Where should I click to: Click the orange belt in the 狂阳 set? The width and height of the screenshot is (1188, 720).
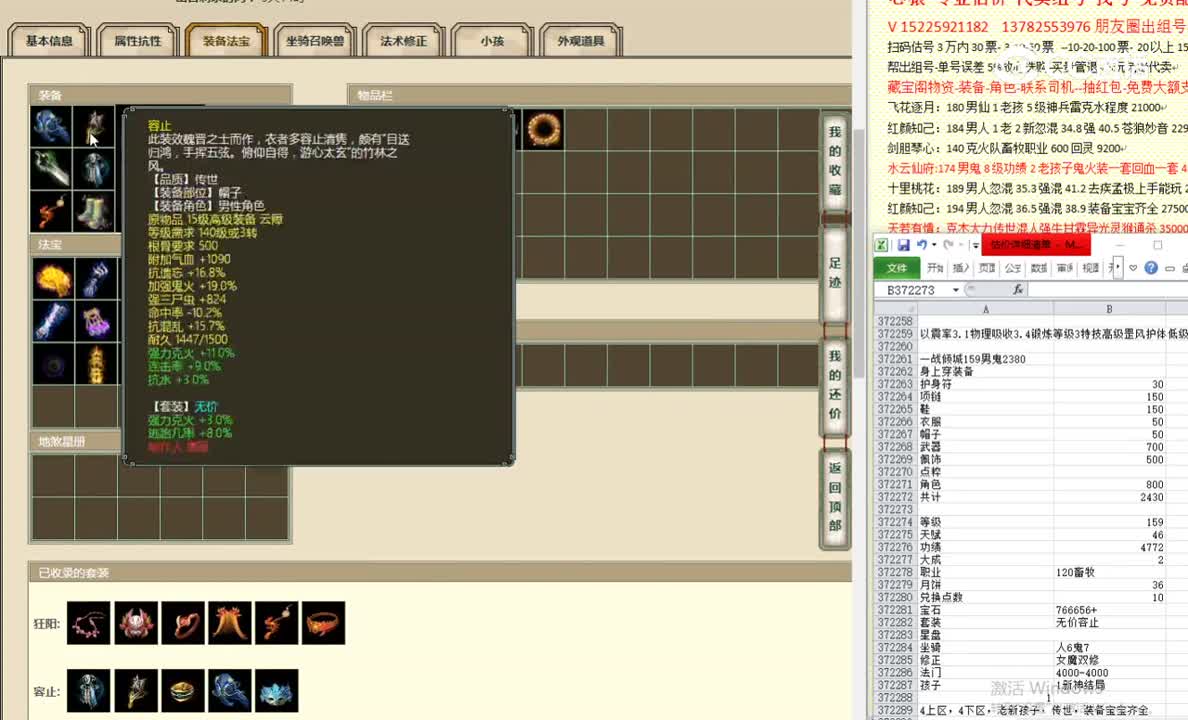pos(323,623)
